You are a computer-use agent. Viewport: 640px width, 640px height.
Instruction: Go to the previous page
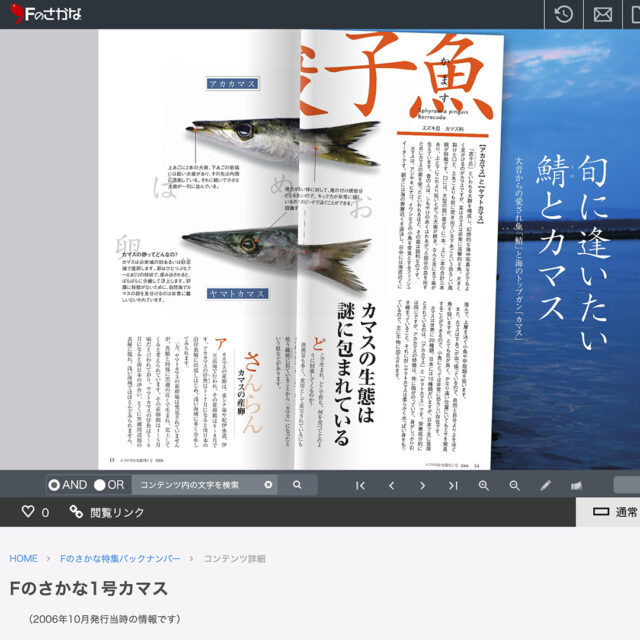pyautogui.click(x=391, y=485)
